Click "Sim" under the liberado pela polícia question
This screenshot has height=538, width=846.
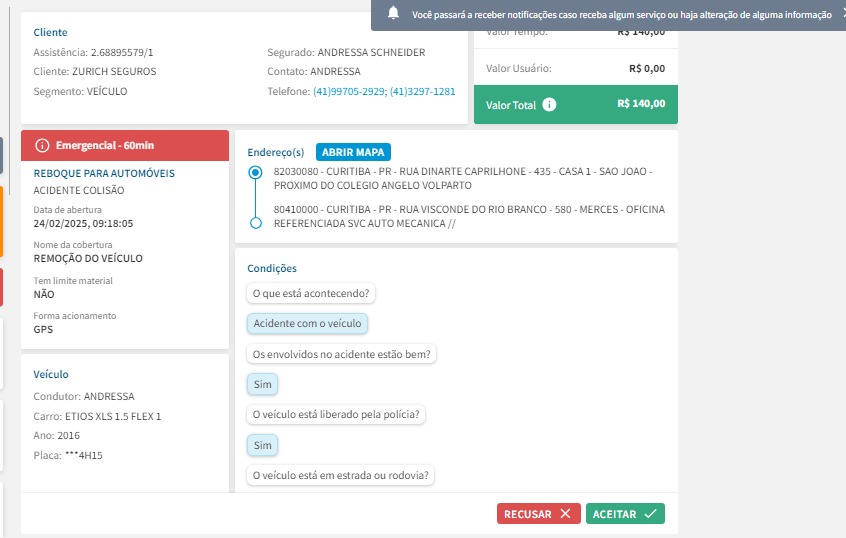262,445
